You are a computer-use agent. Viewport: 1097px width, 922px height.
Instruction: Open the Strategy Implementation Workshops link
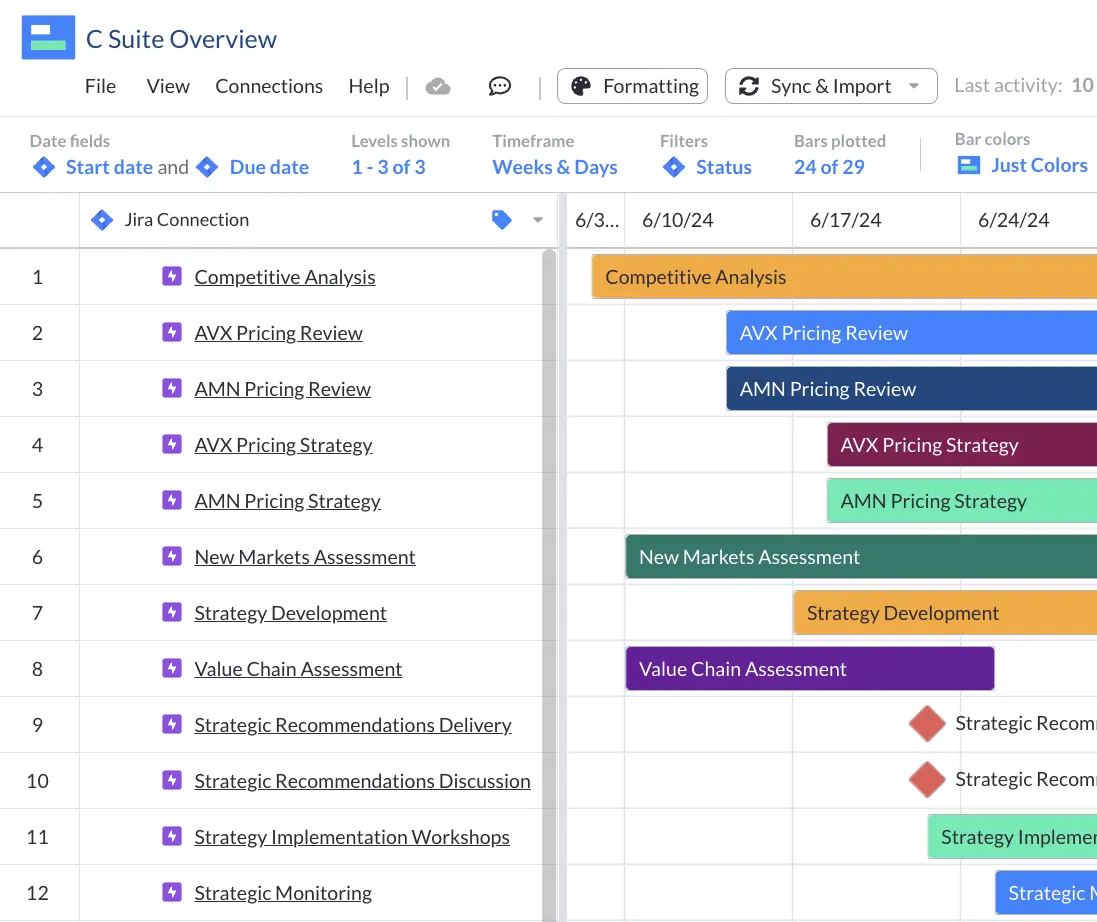[352, 837]
